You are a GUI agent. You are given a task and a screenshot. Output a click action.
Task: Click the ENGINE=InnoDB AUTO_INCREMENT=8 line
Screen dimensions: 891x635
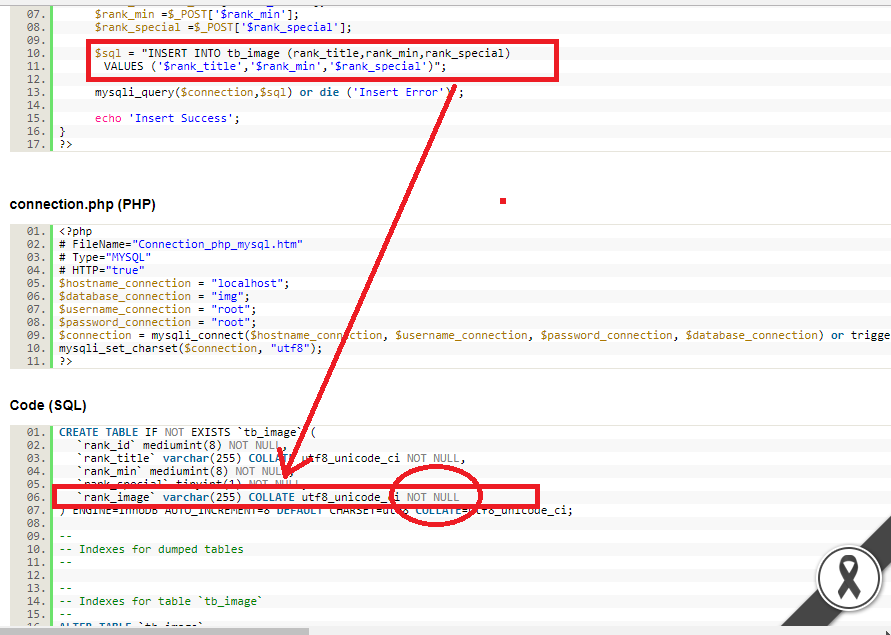(x=316, y=511)
